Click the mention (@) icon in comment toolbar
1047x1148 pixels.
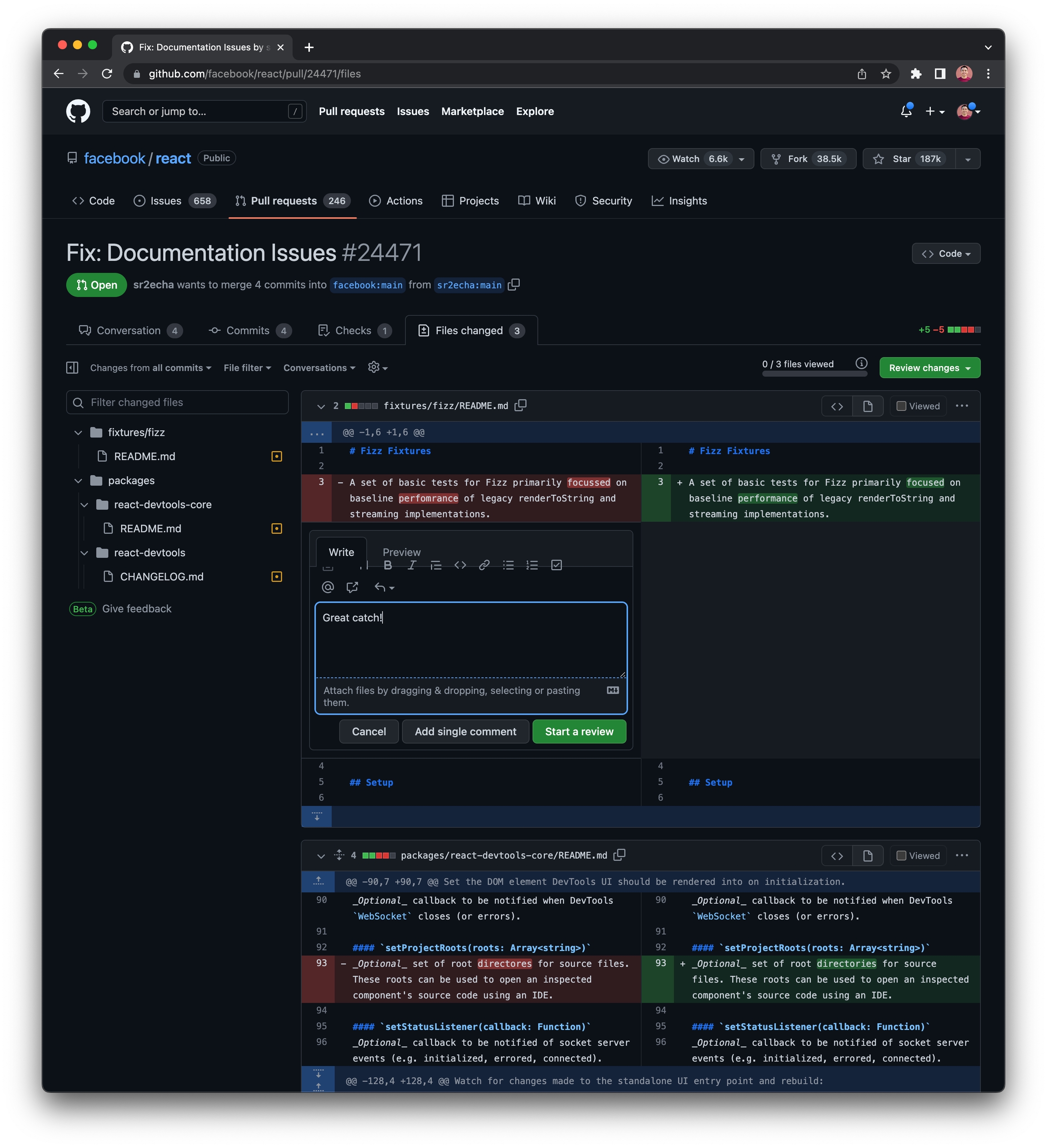(328, 588)
